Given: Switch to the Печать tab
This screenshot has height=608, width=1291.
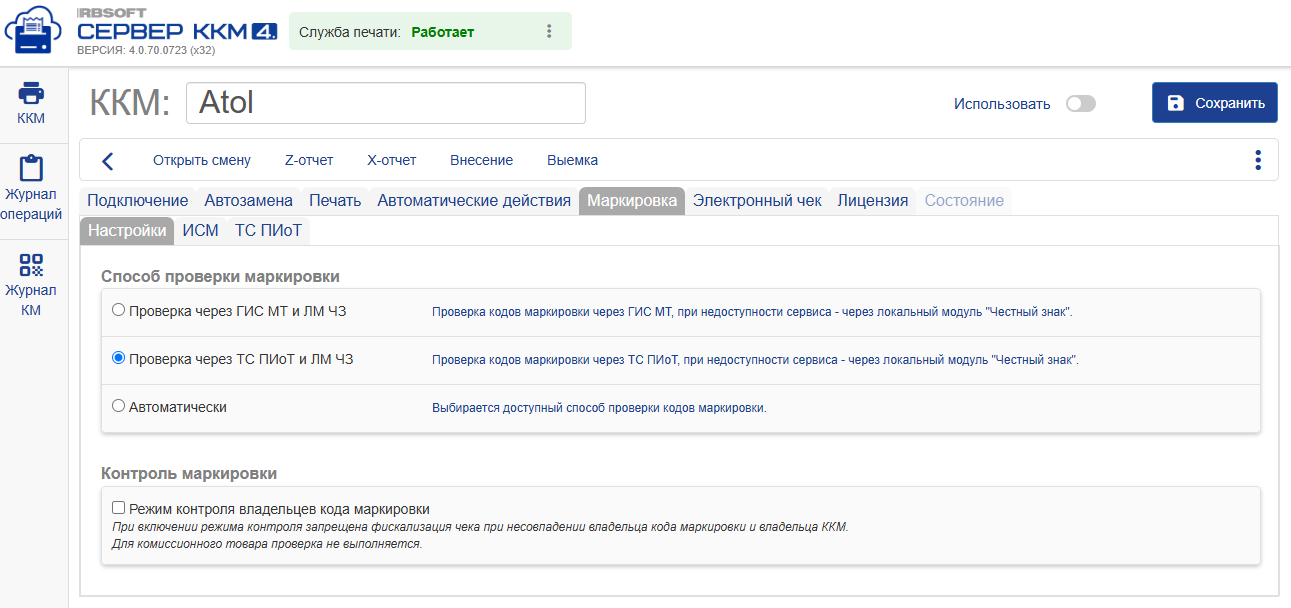Looking at the screenshot, I should point(335,200).
